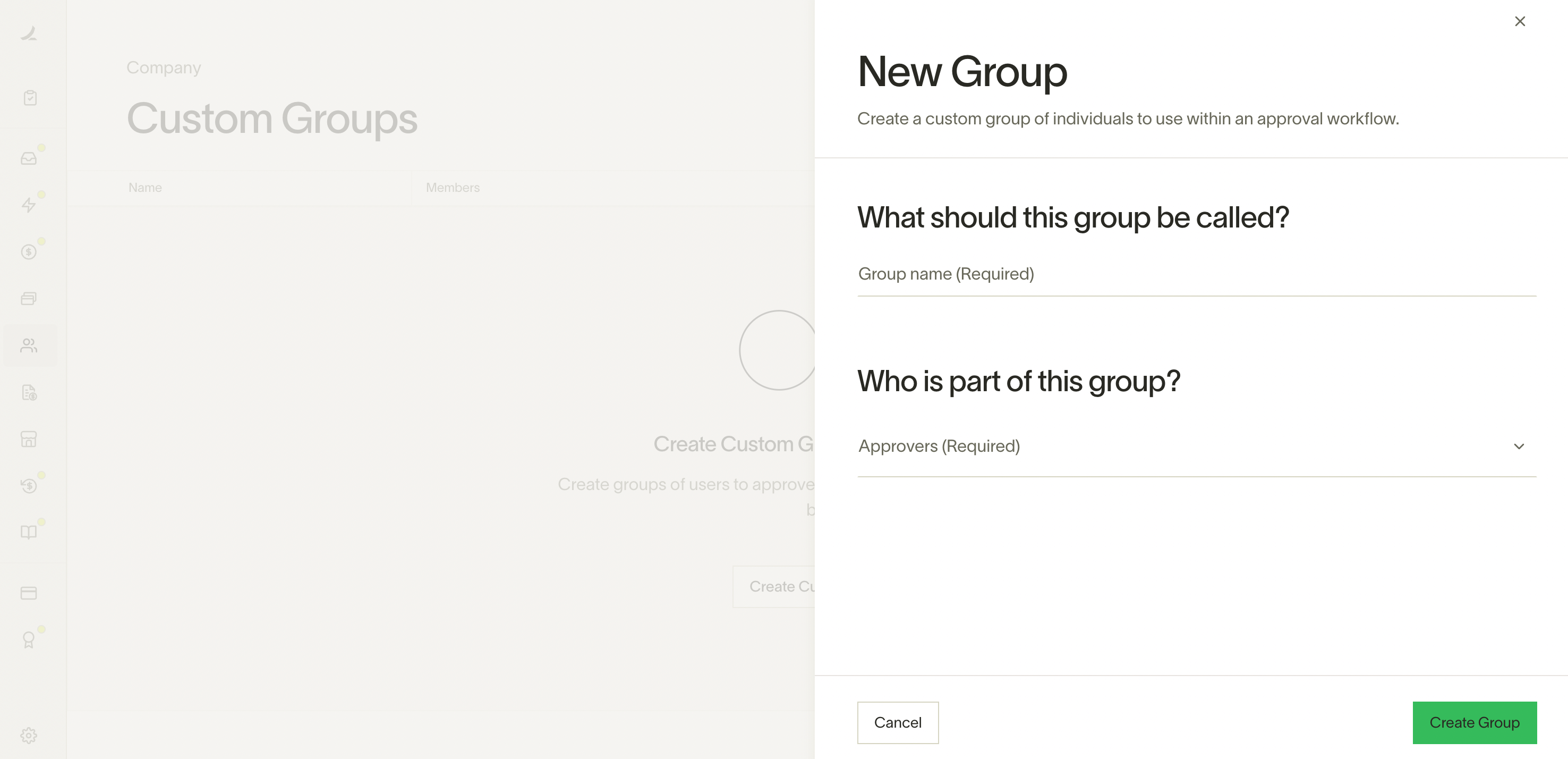Click the award ribbon sidebar icon
This screenshot has width=1568, height=759.
pyautogui.click(x=29, y=639)
